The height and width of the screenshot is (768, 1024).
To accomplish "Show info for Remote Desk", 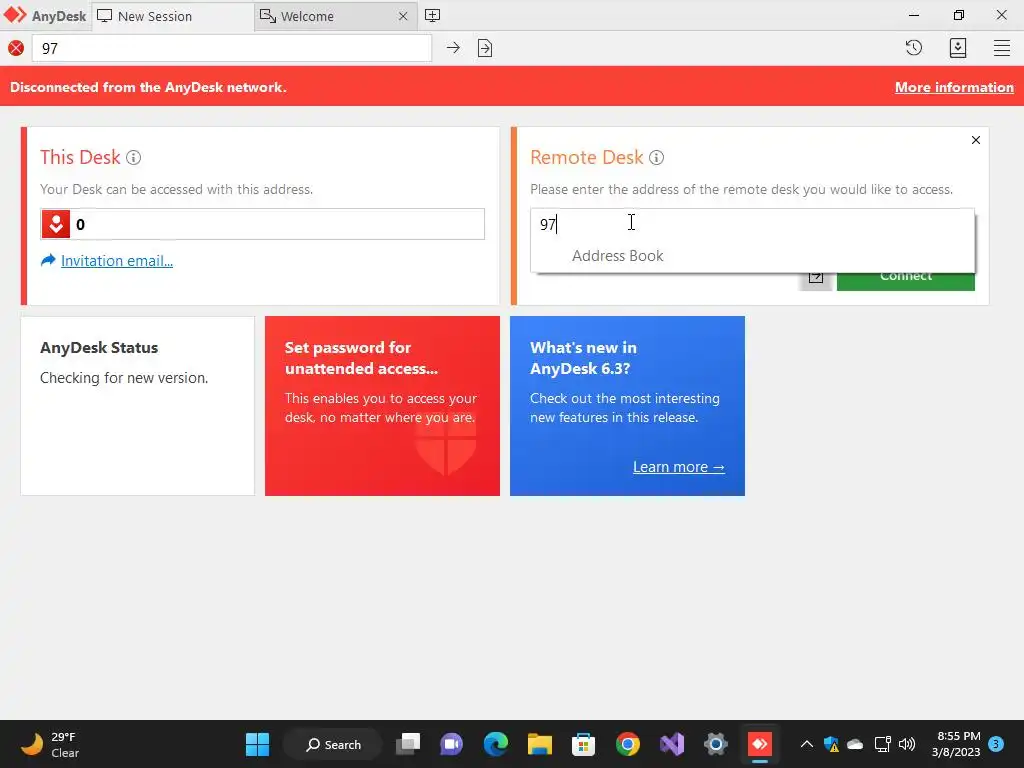I will [656, 157].
